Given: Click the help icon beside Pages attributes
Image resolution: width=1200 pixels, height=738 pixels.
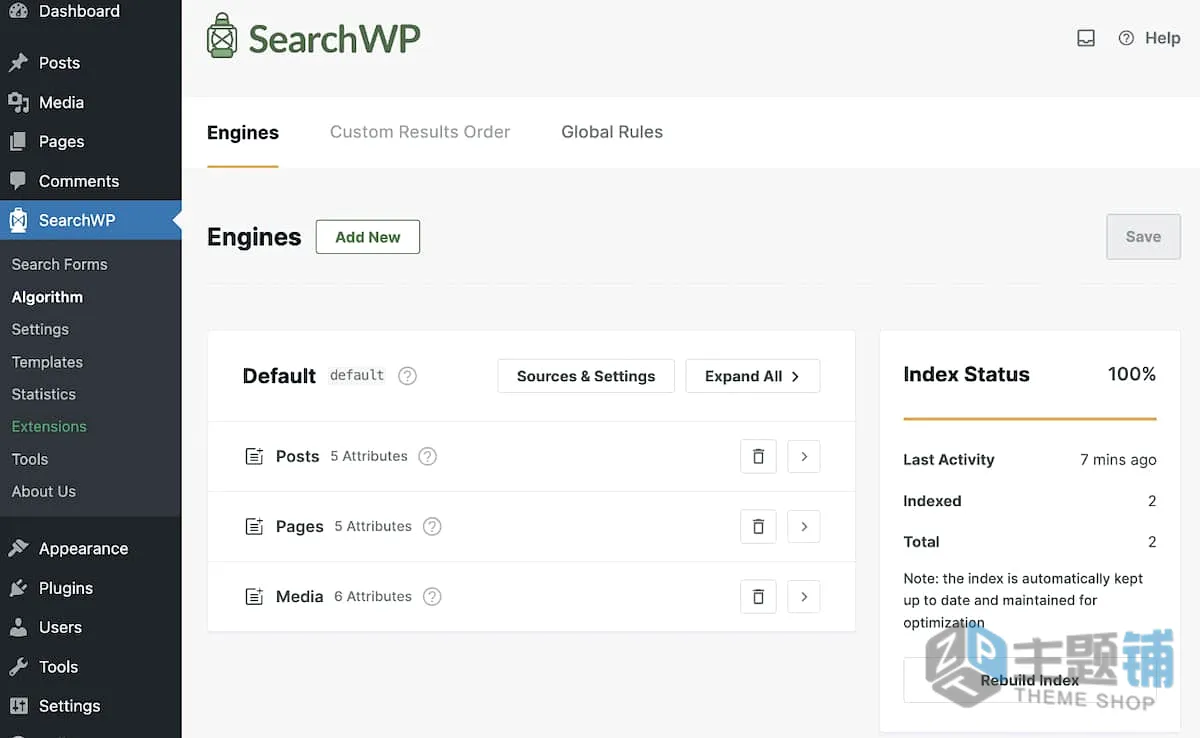Looking at the screenshot, I should [432, 526].
